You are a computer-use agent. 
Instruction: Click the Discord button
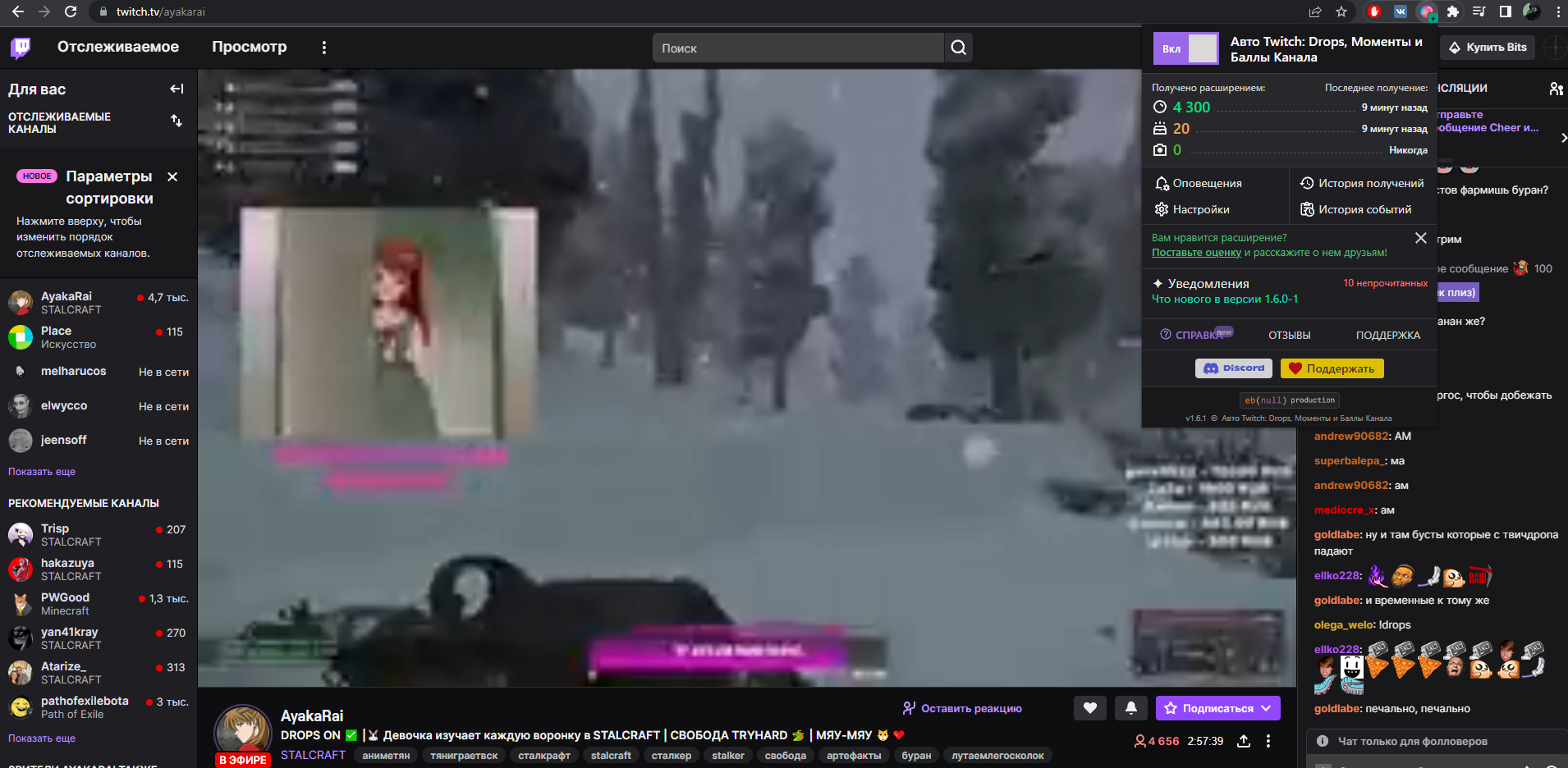coord(1234,368)
